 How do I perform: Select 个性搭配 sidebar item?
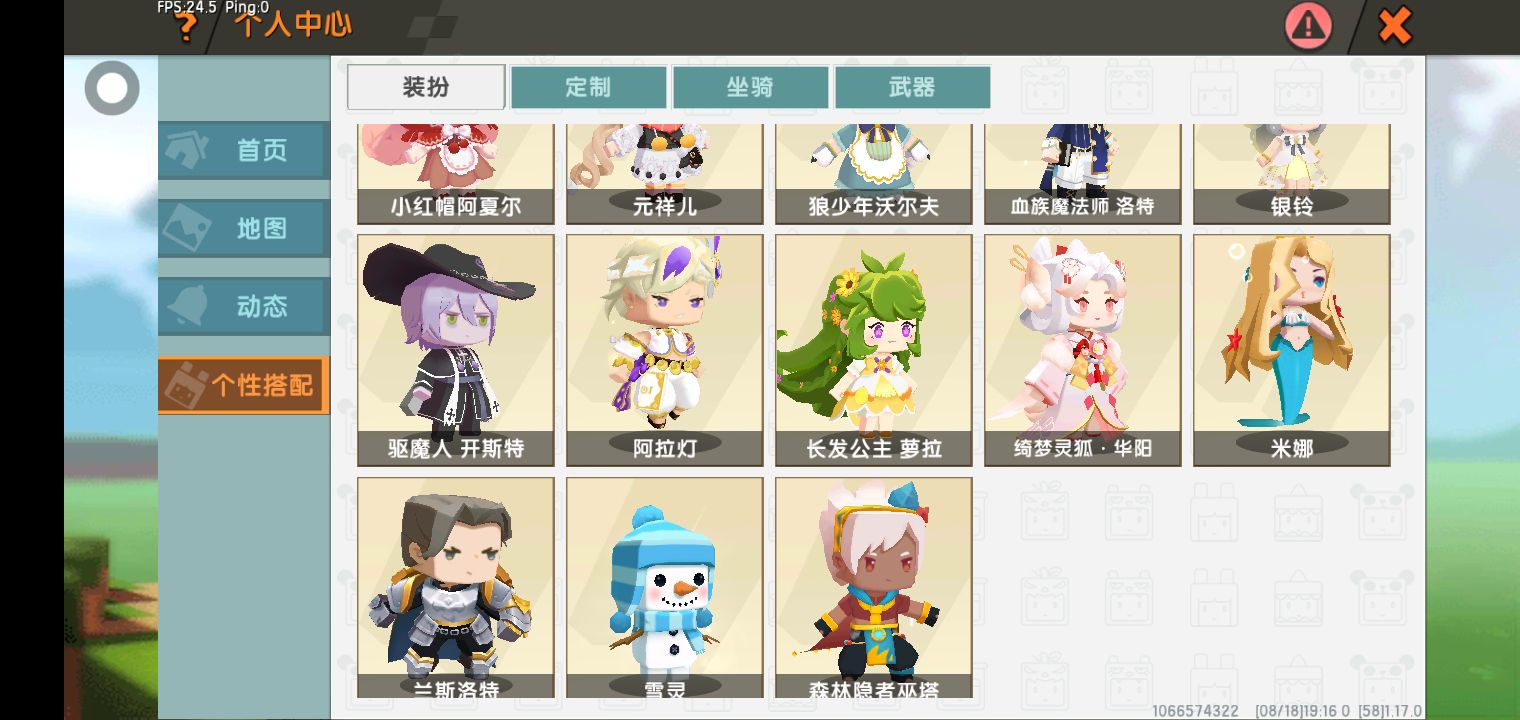(244, 385)
